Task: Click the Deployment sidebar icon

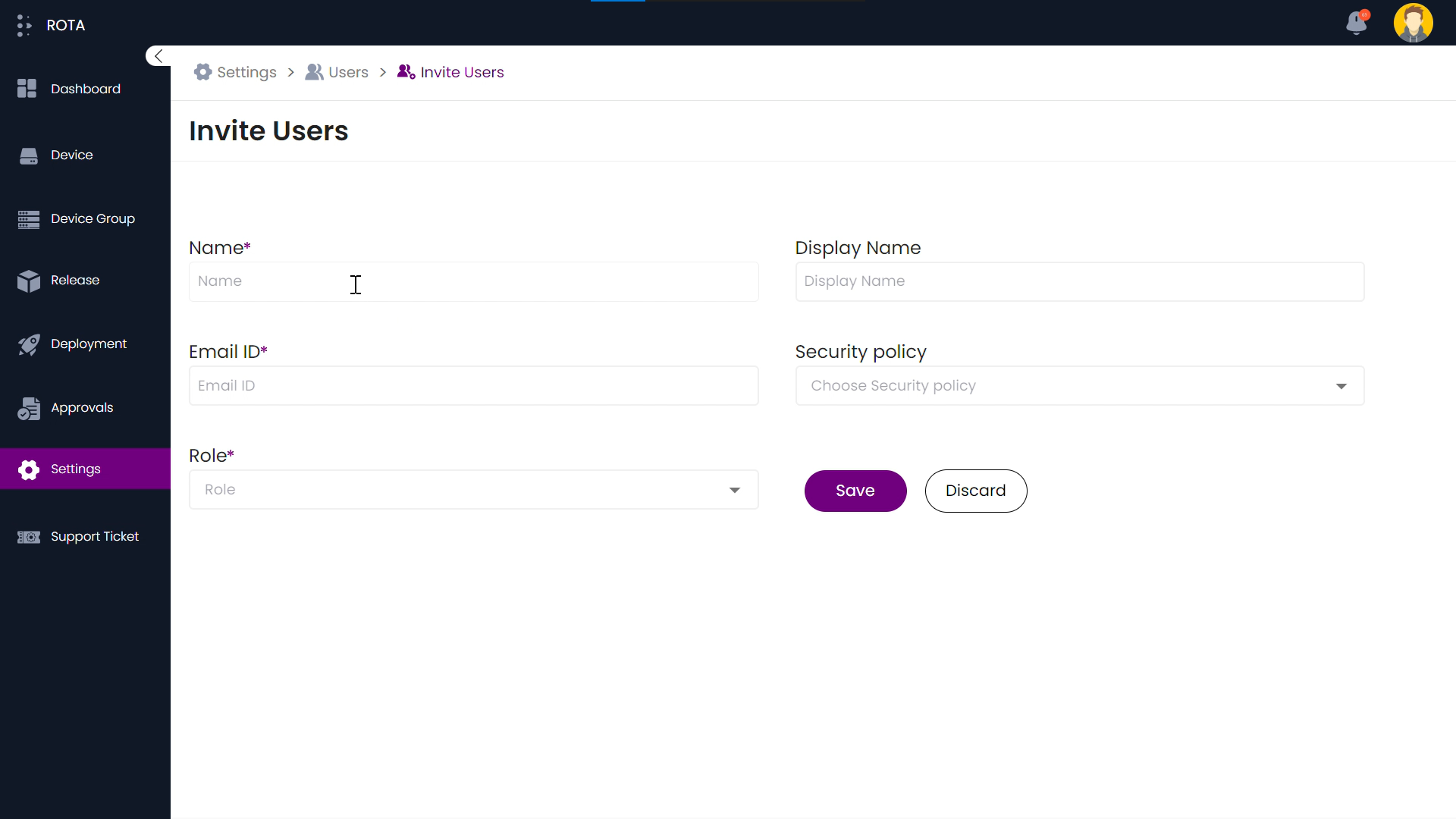Action: click(28, 344)
